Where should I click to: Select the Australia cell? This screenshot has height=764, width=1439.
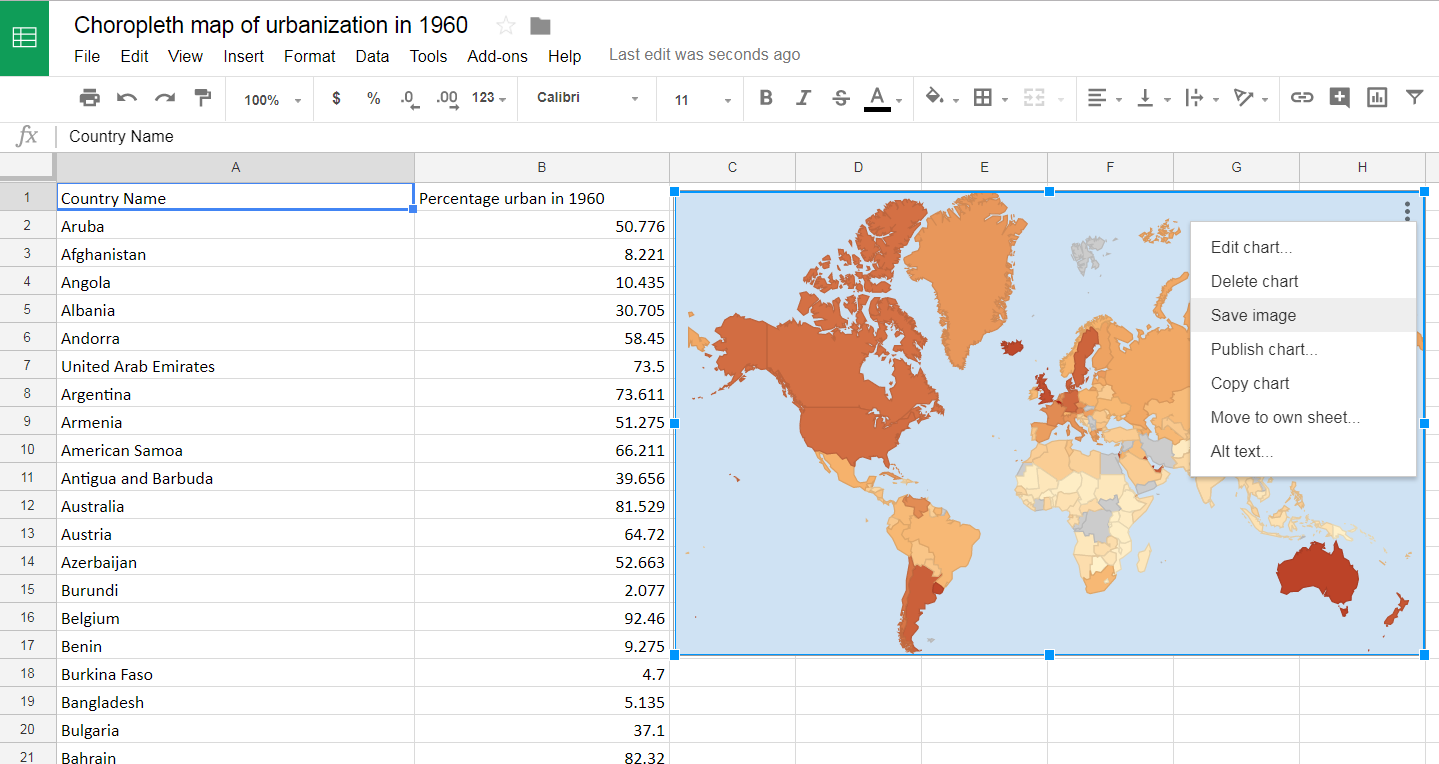point(235,506)
